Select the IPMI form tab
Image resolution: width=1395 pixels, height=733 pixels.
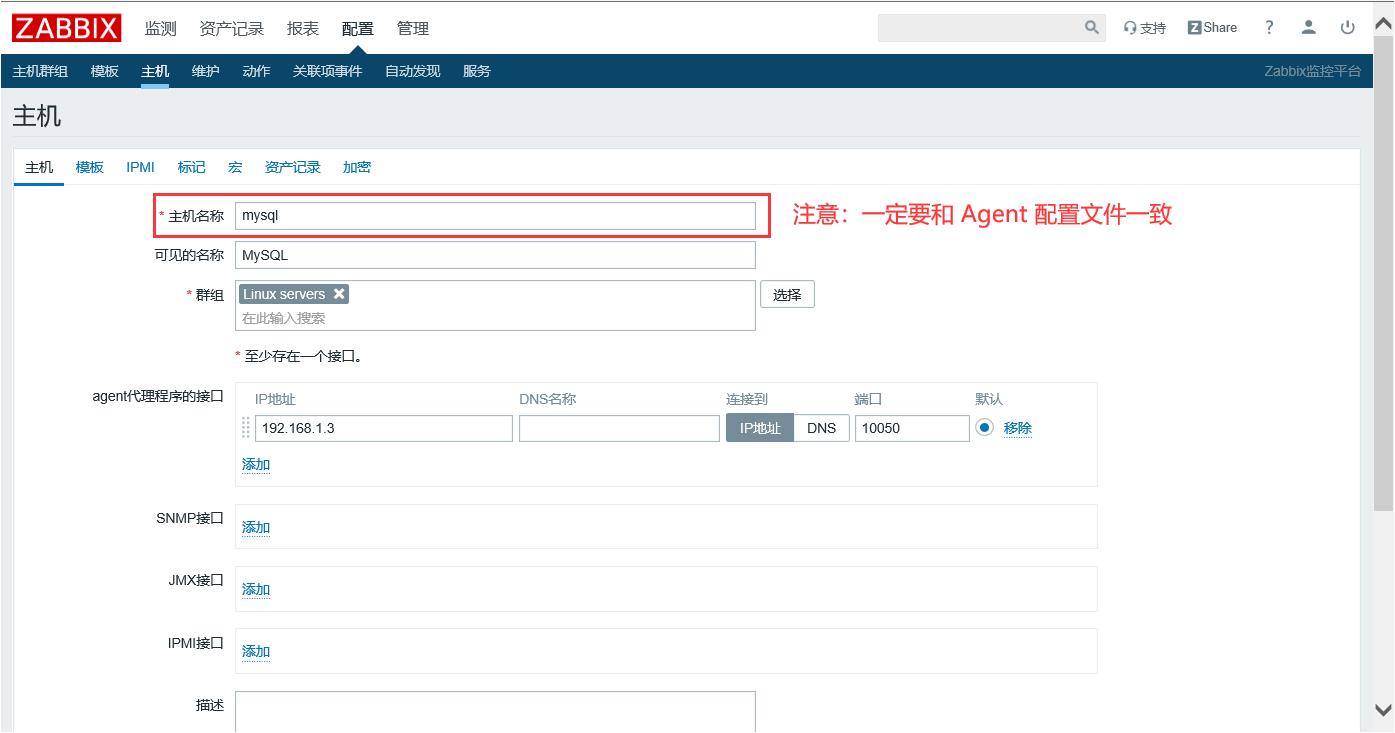tap(141, 167)
